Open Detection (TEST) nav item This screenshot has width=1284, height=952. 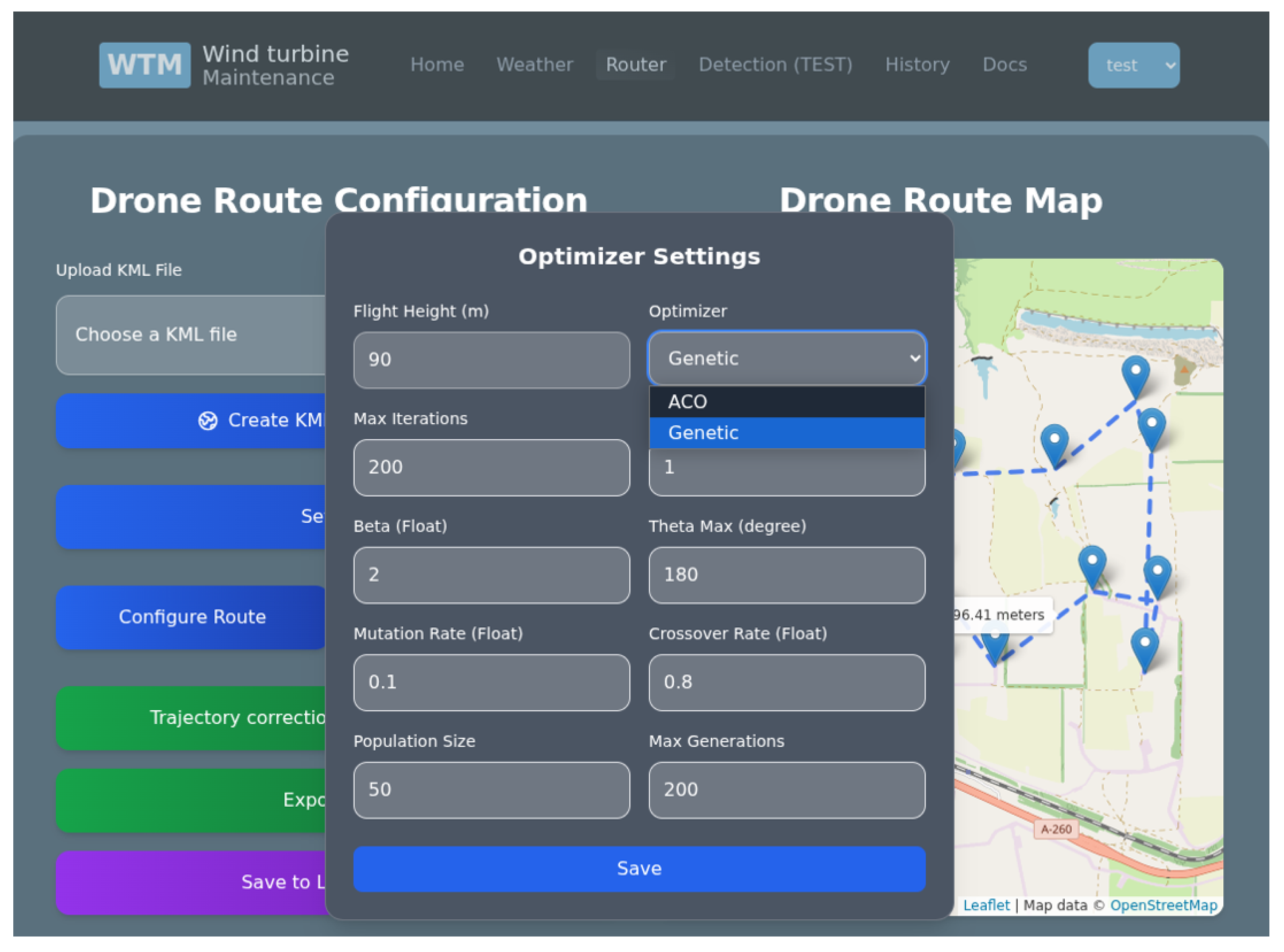pos(776,65)
